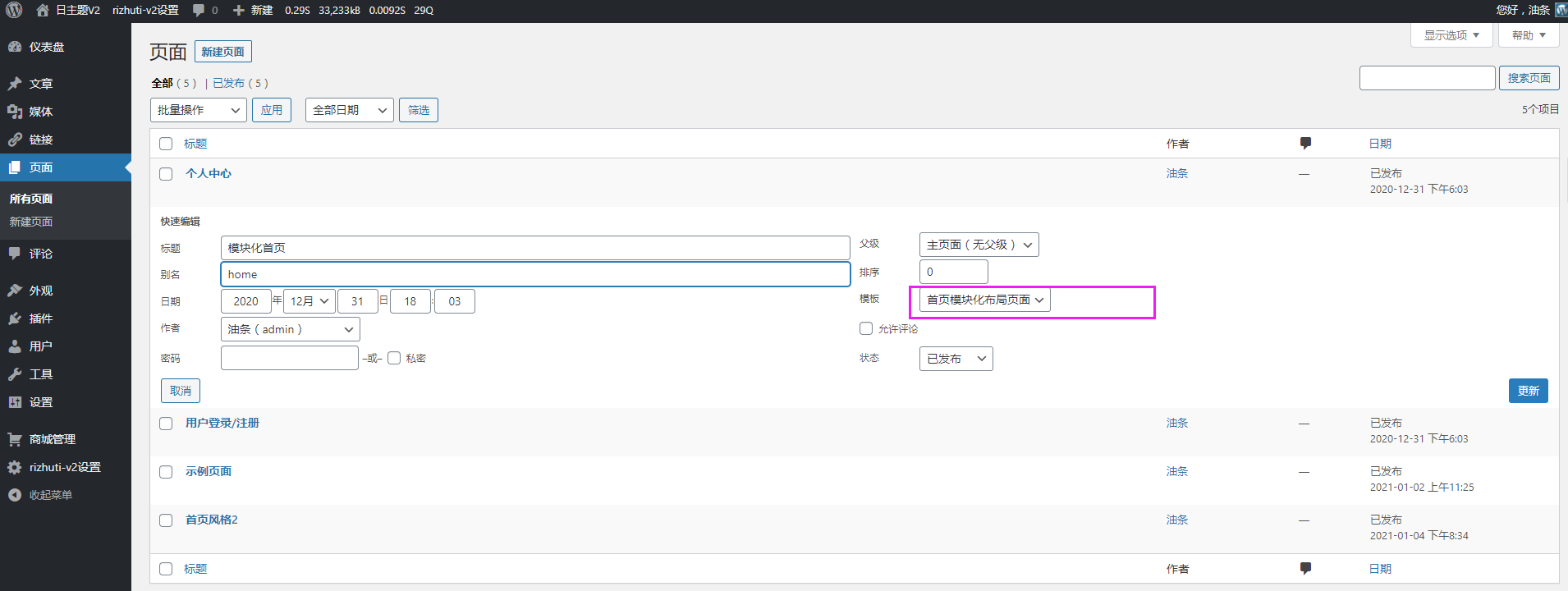The height and width of the screenshot is (591, 1568).
Task: Open the 主页面（无父级） parent dropdown
Action: pyautogui.click(x=979, y=245)
